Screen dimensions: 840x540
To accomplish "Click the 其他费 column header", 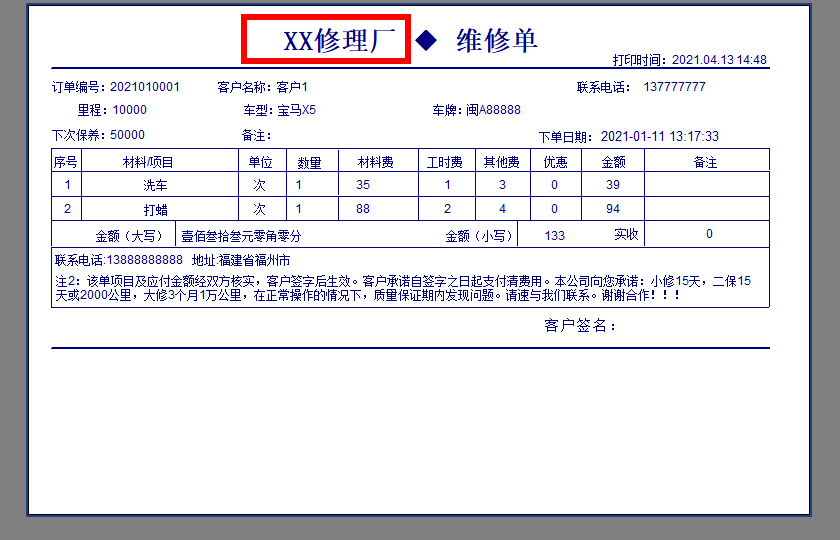I will click(x=501, y=162).
